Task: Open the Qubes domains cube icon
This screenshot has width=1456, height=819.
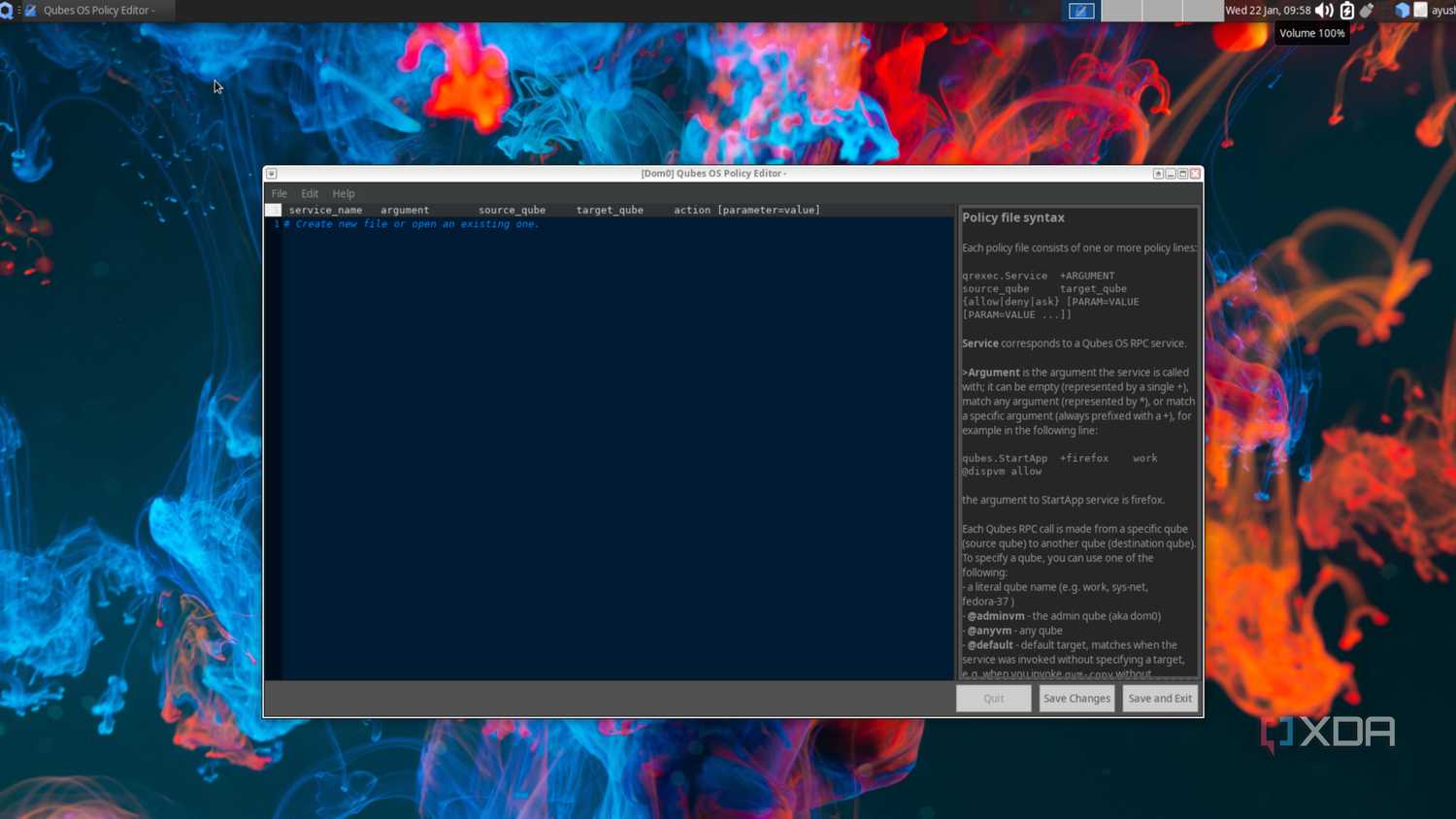Action: 1402,11
